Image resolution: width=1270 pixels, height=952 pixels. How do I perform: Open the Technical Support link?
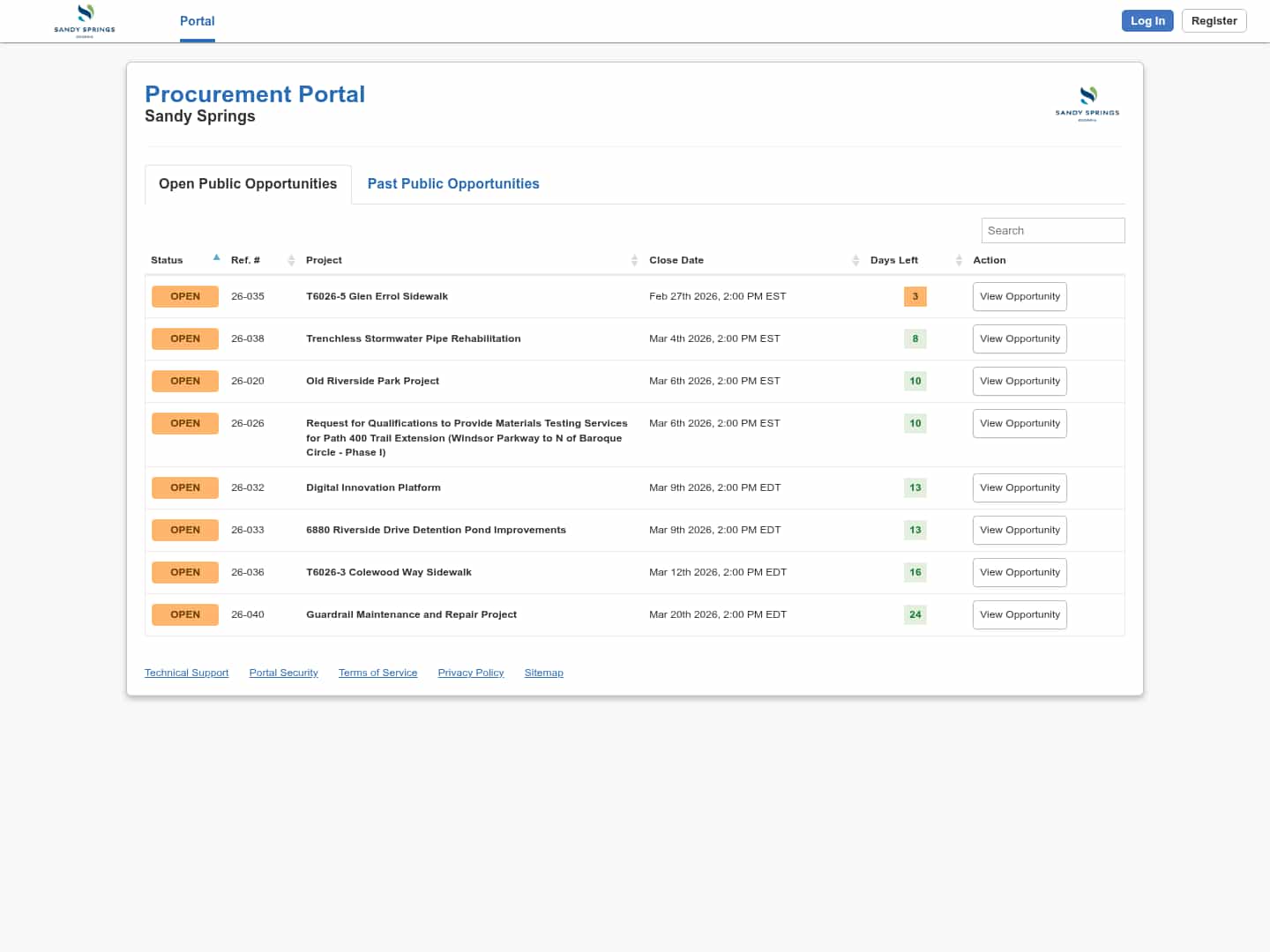tap(186, 673)
